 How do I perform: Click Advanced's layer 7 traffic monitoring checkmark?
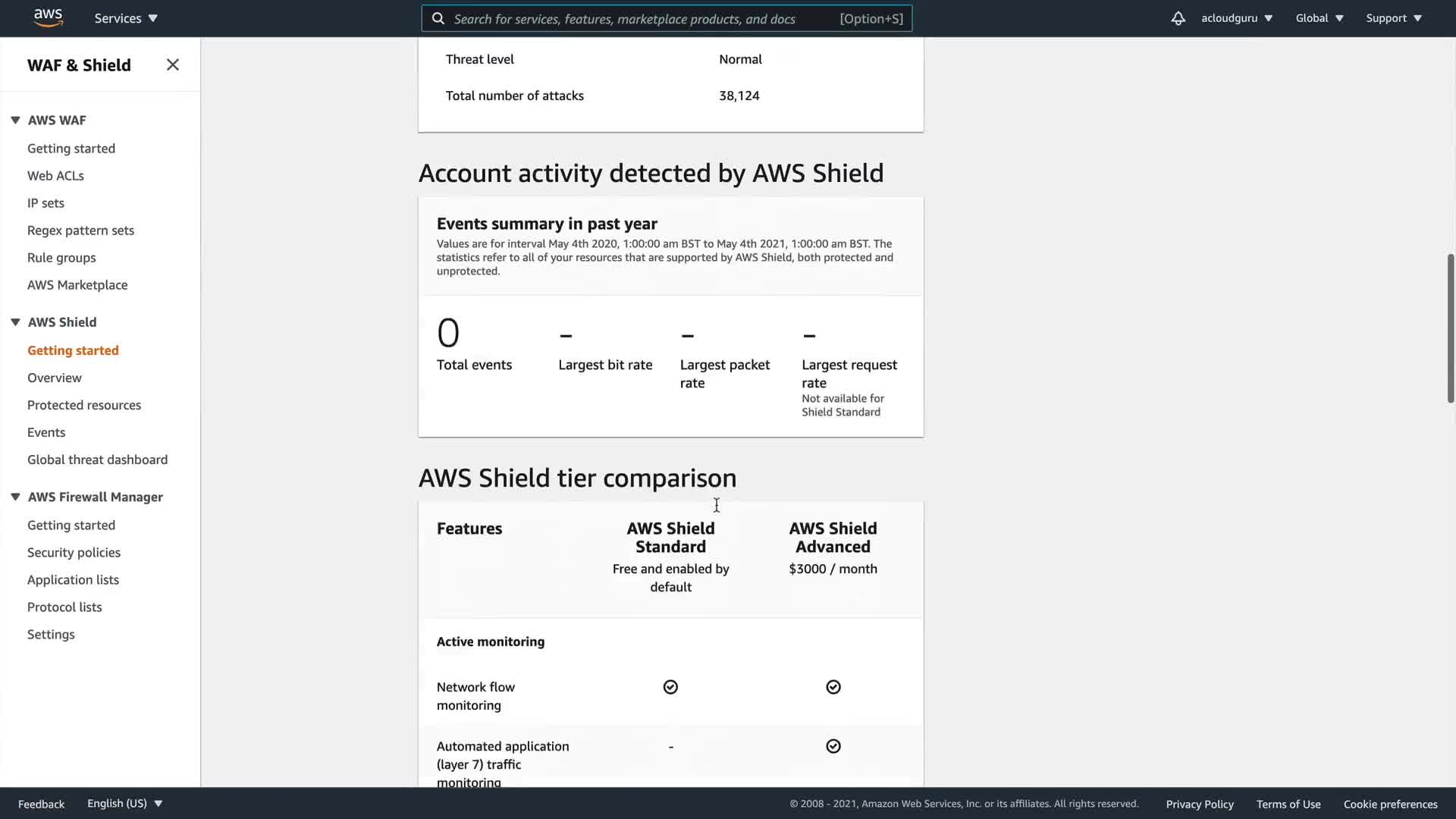pos(833,746)
